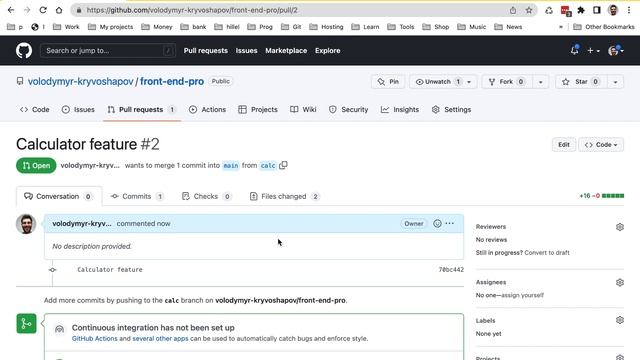Click the author avatar beside comment
The image size is (640, 360).
26,224
